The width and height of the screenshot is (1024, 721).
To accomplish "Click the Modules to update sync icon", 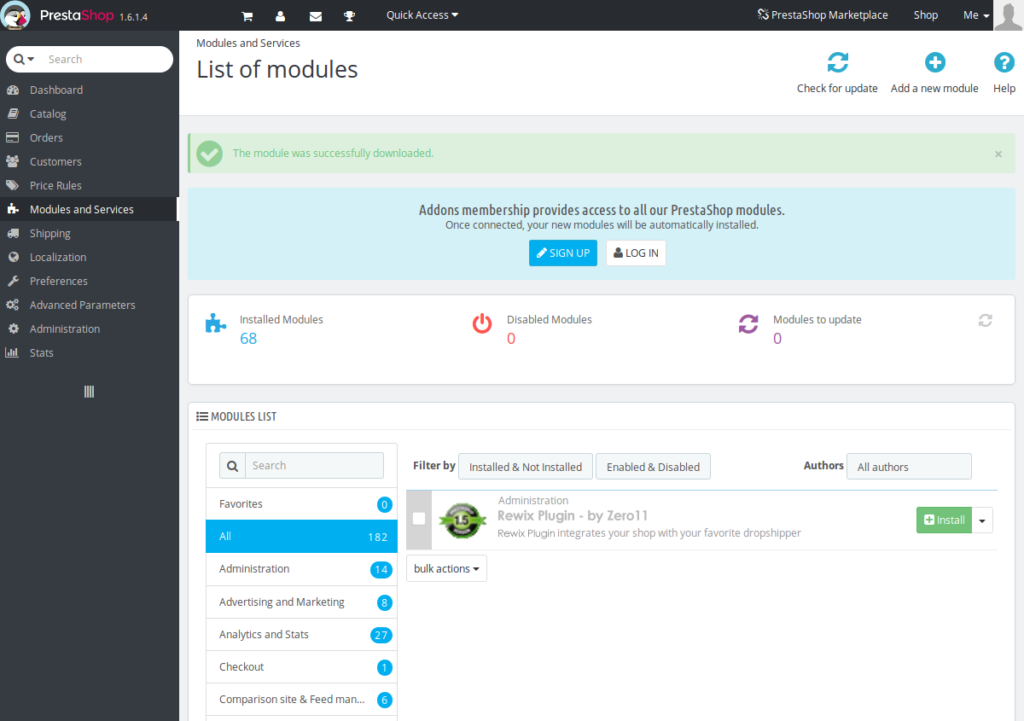I will pyautogui.click(x=748, y=323).
